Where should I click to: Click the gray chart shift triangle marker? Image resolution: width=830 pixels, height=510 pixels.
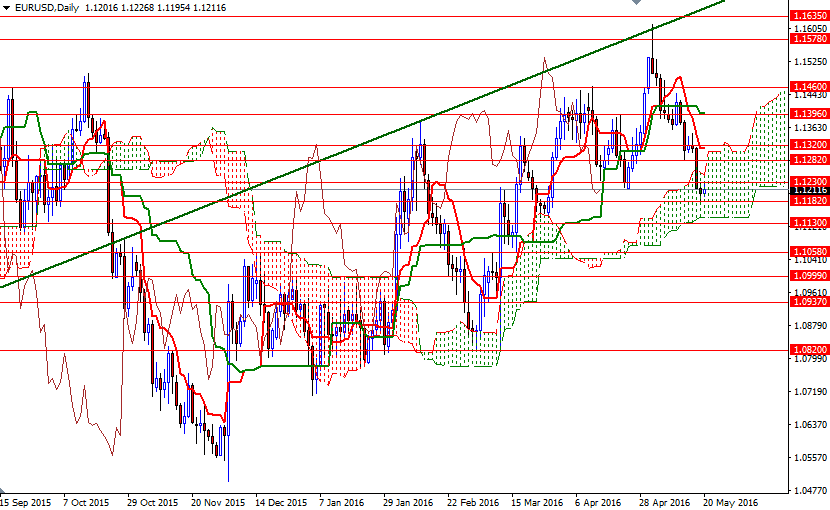click(x=636, y=4)
